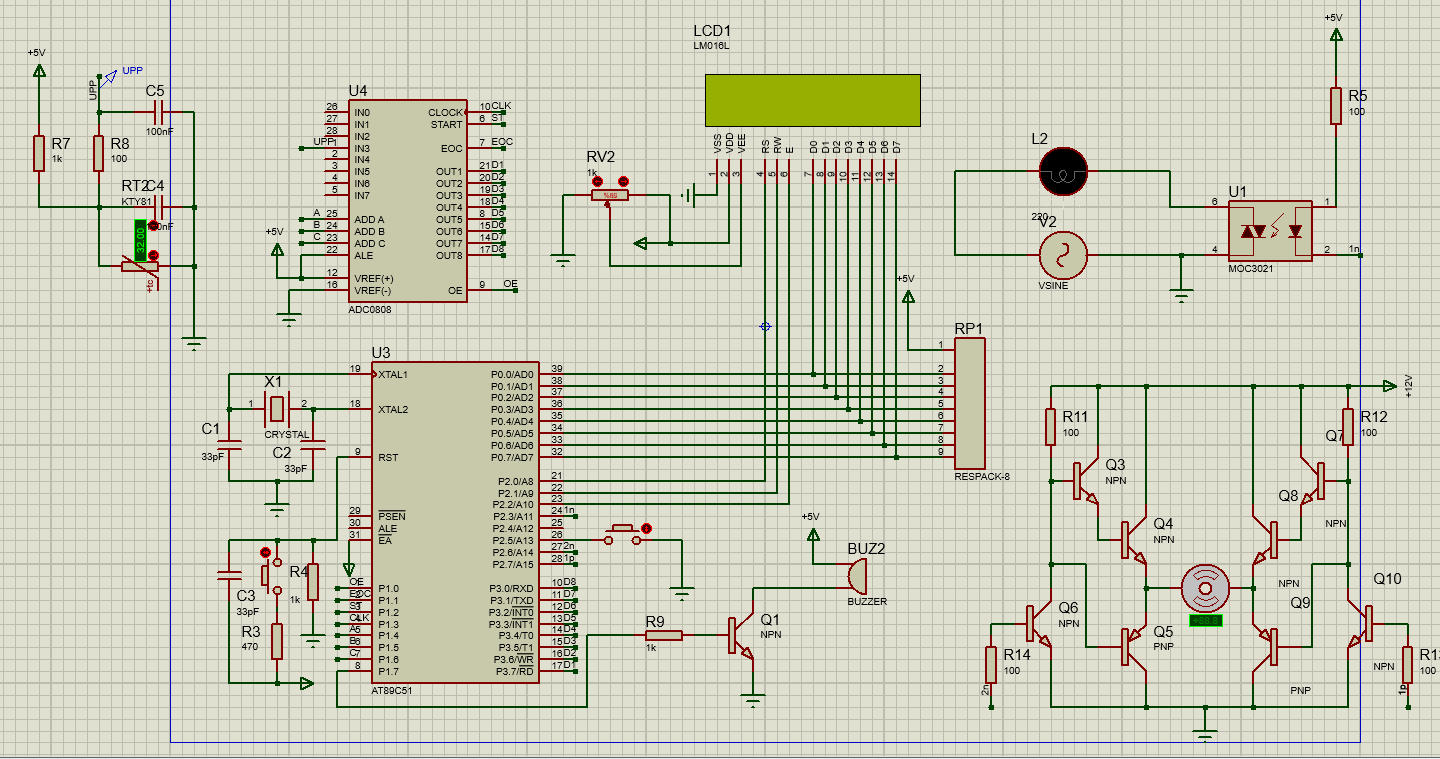Screen dimensions: 1440x759
Task: Click the Q10 transistor label
Action: [x=1387, y=579]
